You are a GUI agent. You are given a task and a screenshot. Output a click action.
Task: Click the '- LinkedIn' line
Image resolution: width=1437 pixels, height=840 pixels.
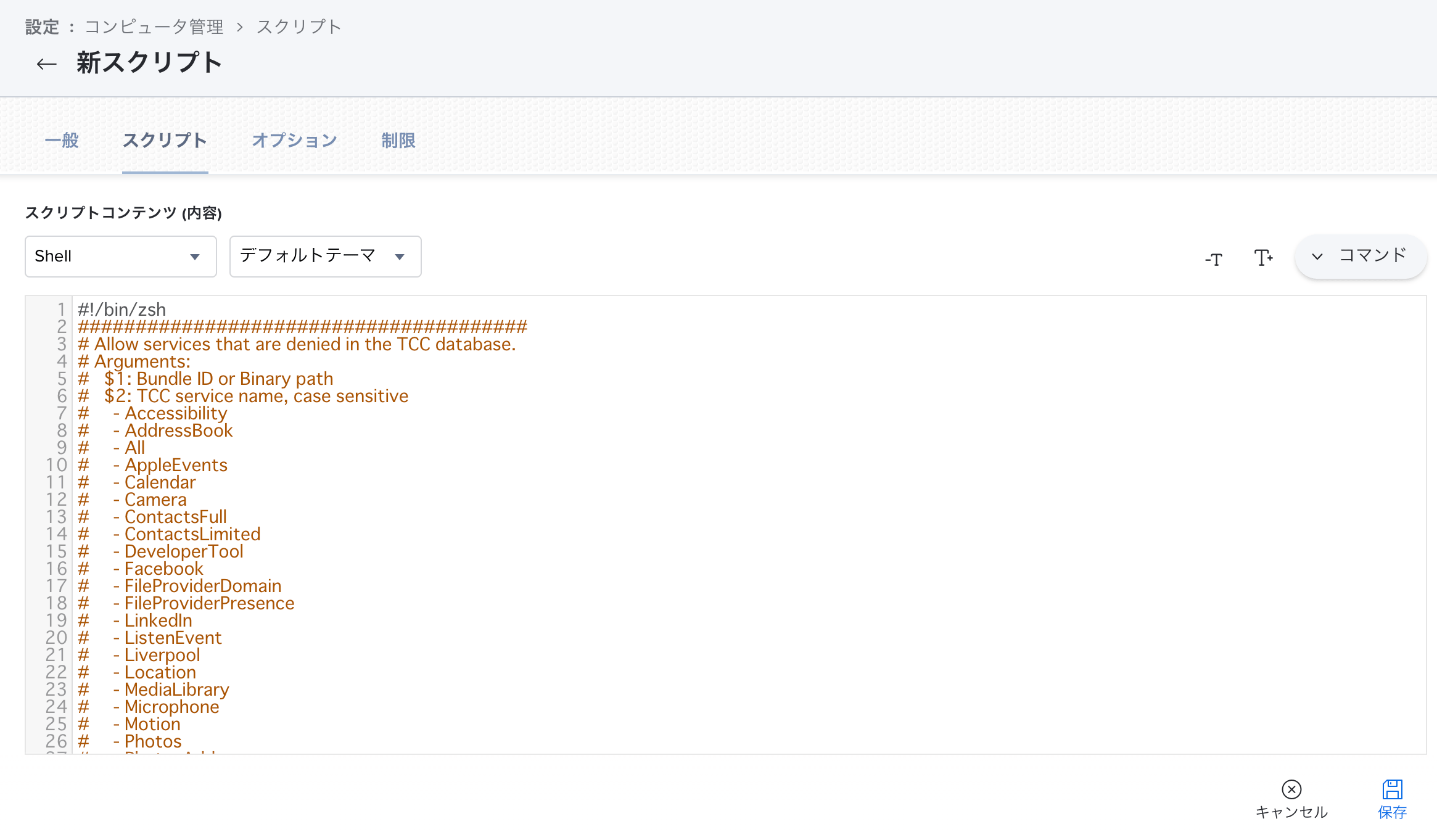(135, 620)
